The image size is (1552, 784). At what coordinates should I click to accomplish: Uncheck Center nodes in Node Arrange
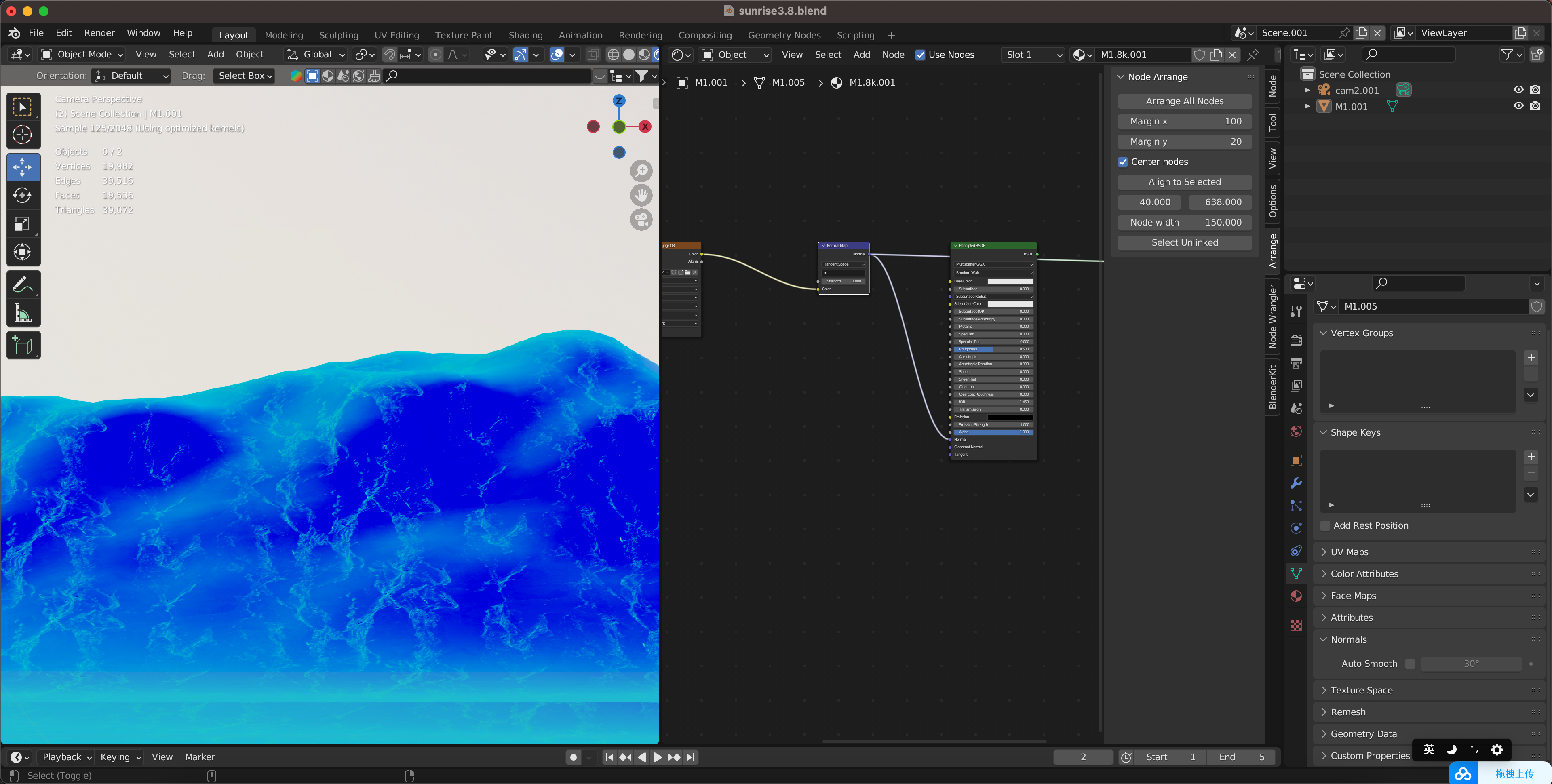tap(1122, 162)
